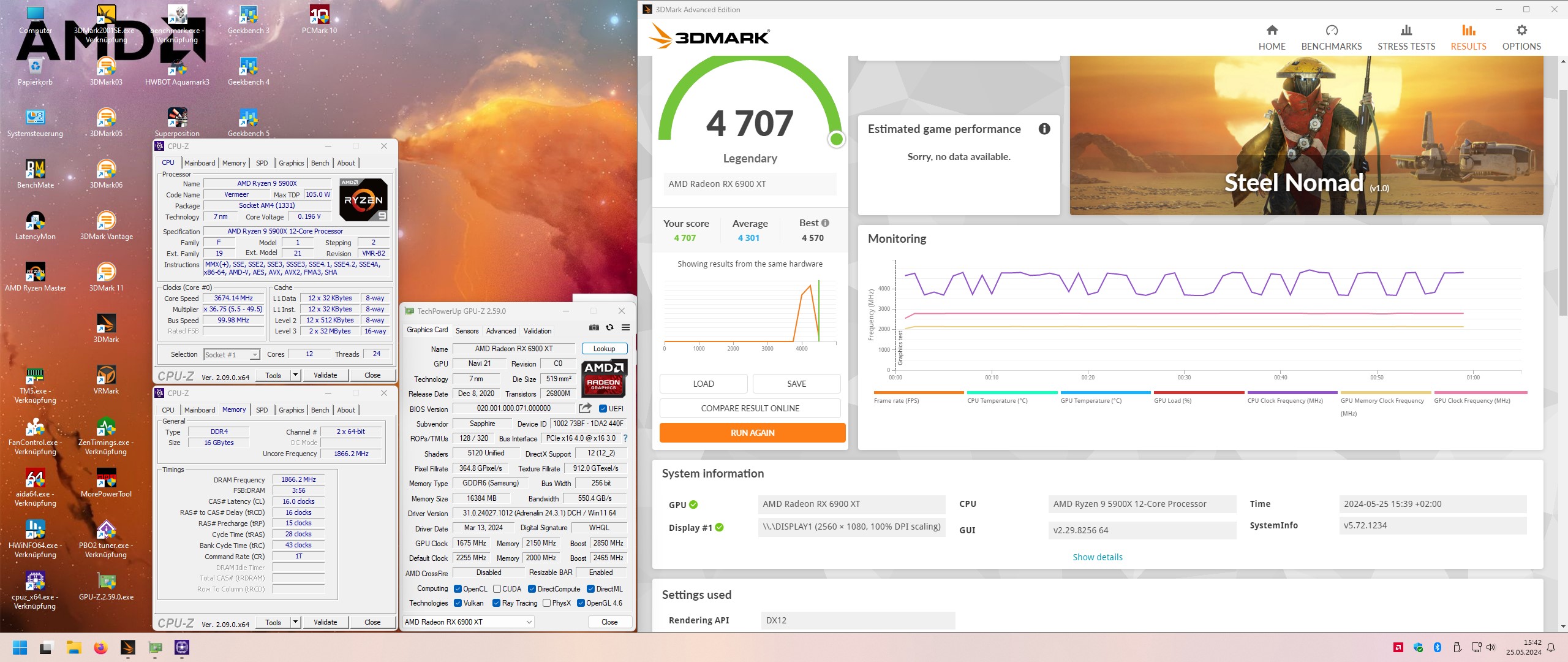The height and width of the screenshot is (662, 1568).
Task: Expand Tools dropdown arrow in lower CPU-Z
Action: point(295,622)
